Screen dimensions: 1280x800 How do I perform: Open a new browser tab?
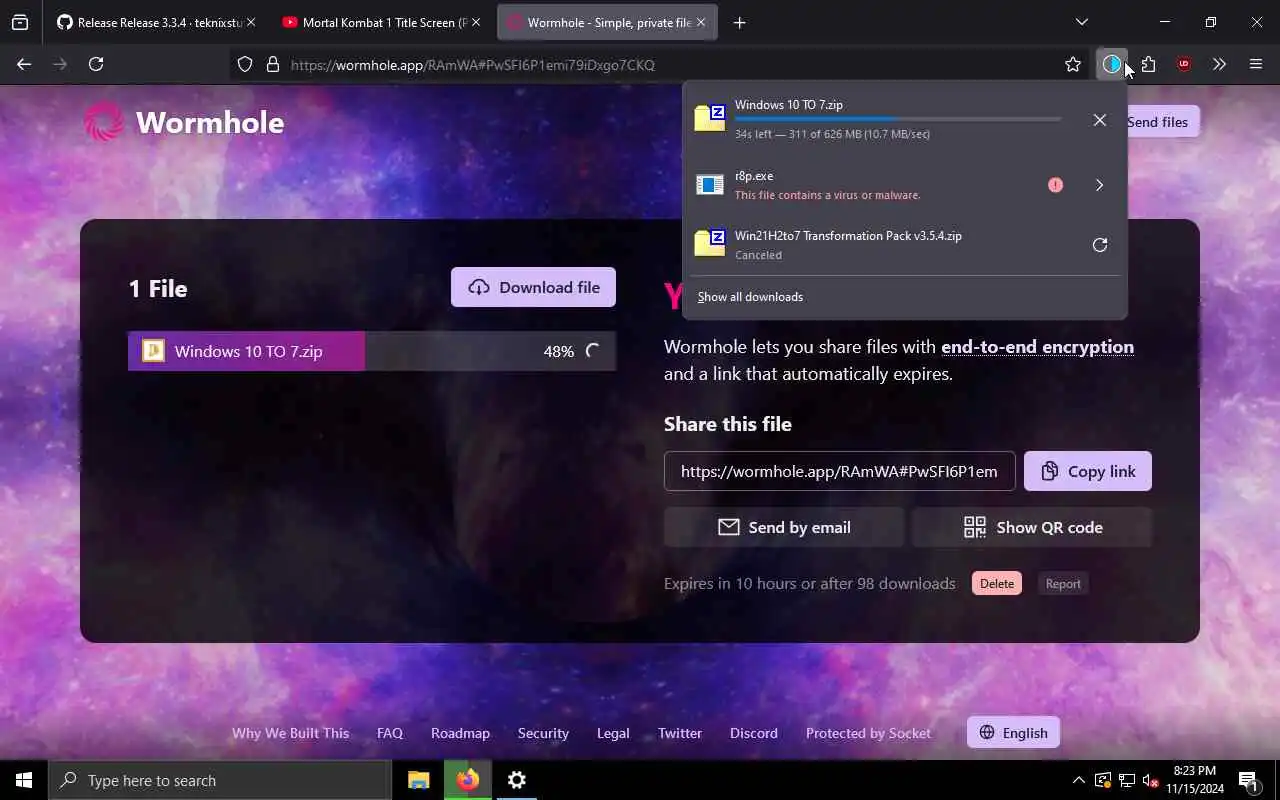pos(739,22)
